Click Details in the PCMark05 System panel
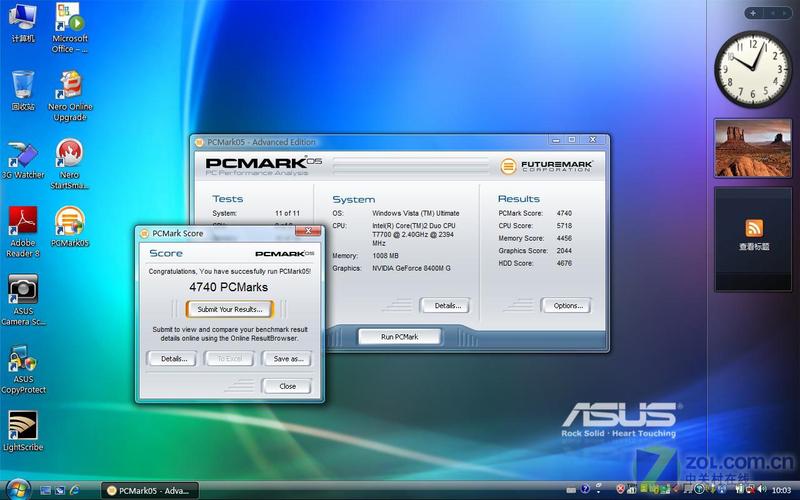This screenshot has width=800, height=500. pyautogui.click(x=445, y=306)
